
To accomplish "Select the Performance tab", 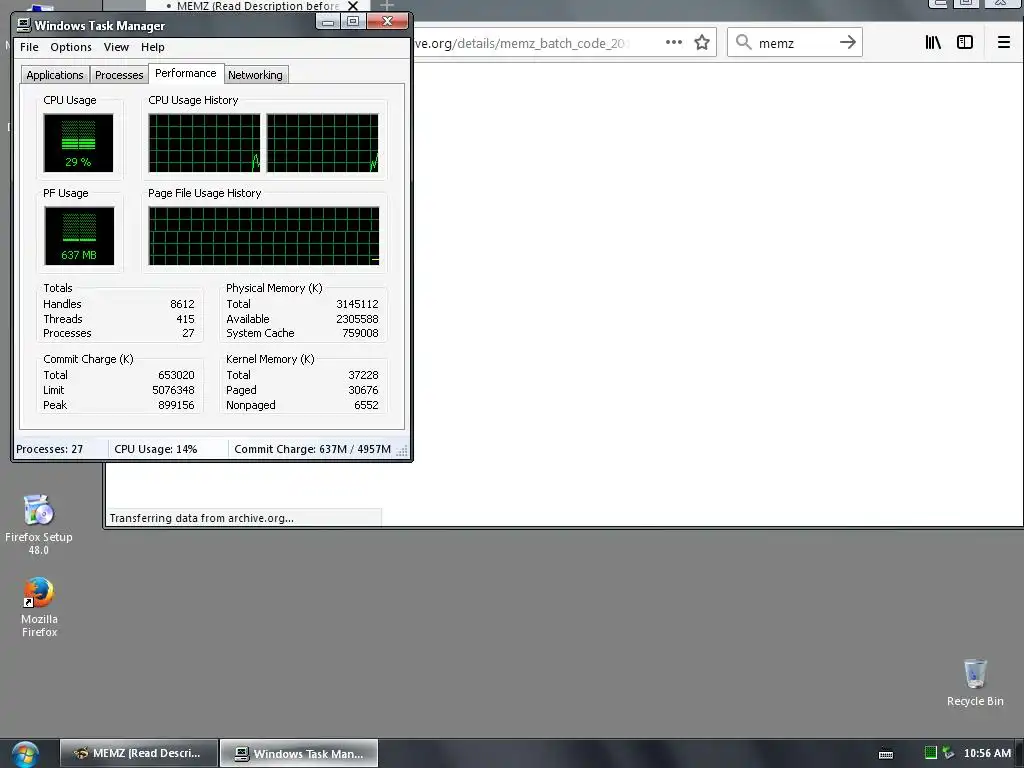I will [x=185, y=73].
